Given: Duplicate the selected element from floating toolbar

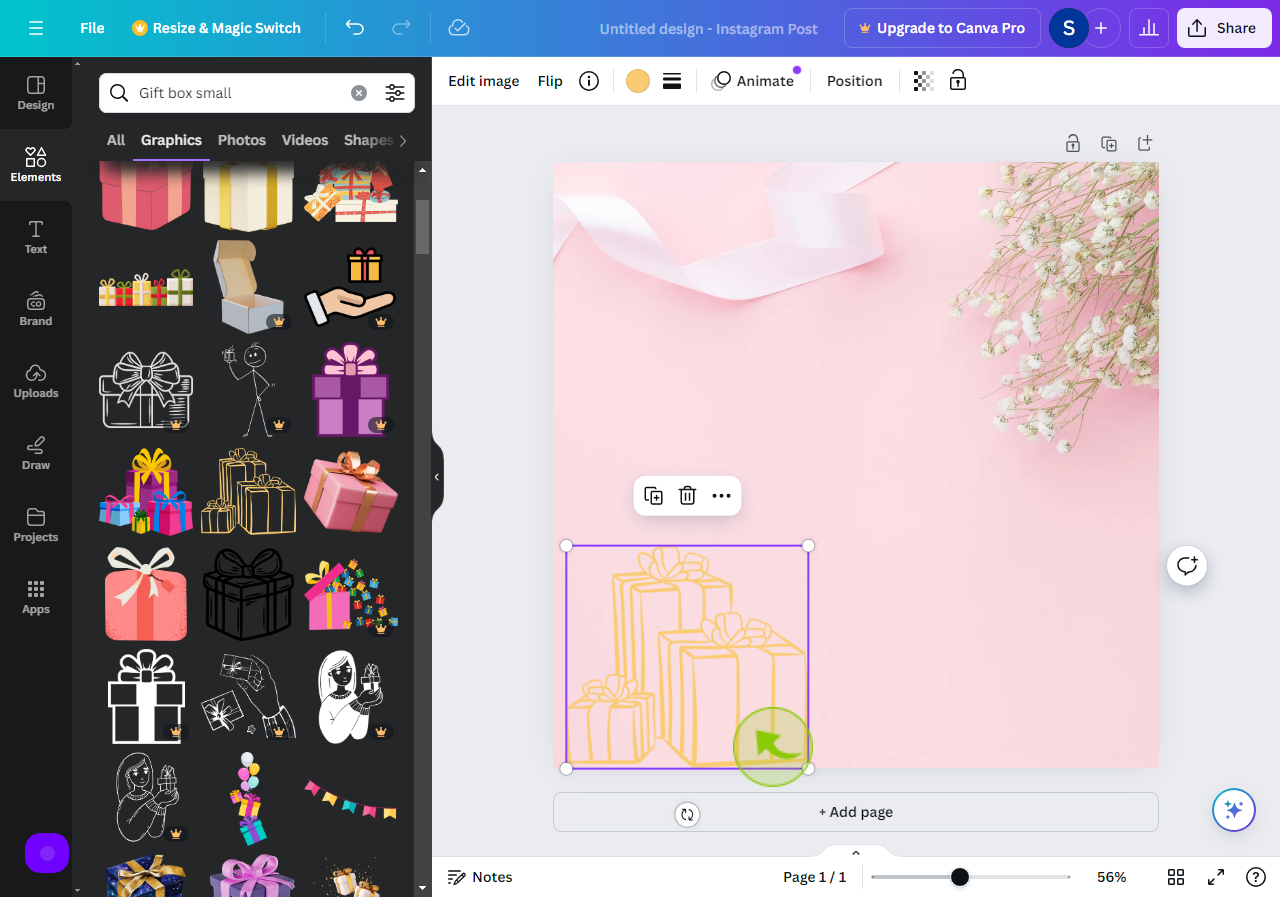Looking at the screenshot, I should click(654, 496).
